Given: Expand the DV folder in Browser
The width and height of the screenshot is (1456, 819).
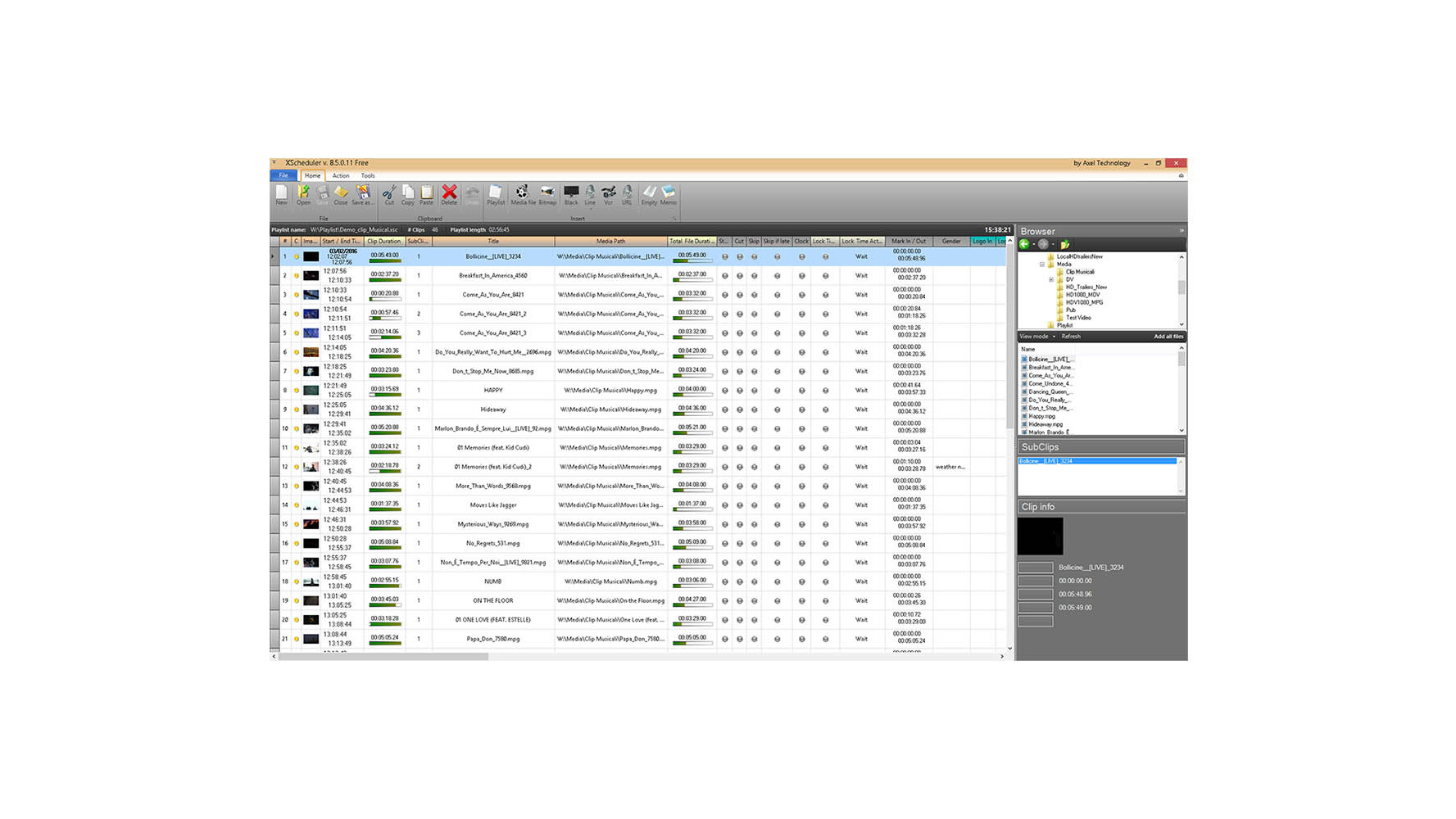Looking at the screenshot, I should click(1051, 280).
